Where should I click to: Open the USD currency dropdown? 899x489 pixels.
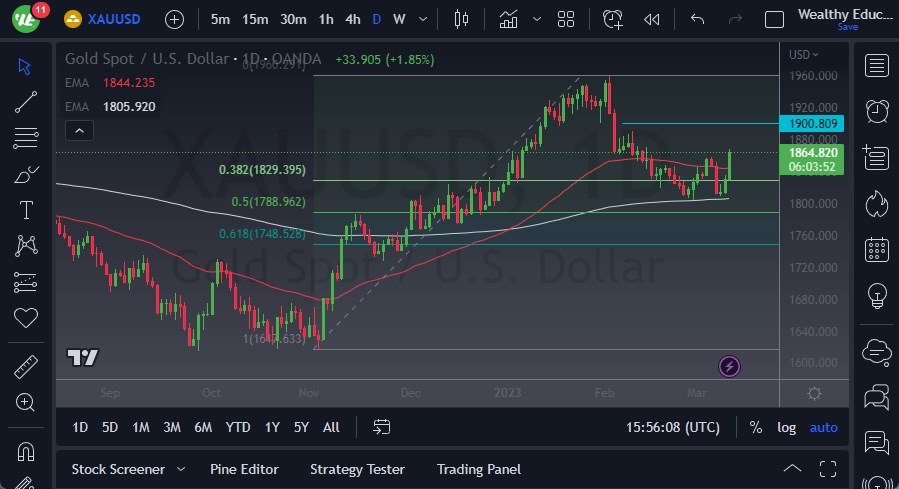(x=803, y=55)
